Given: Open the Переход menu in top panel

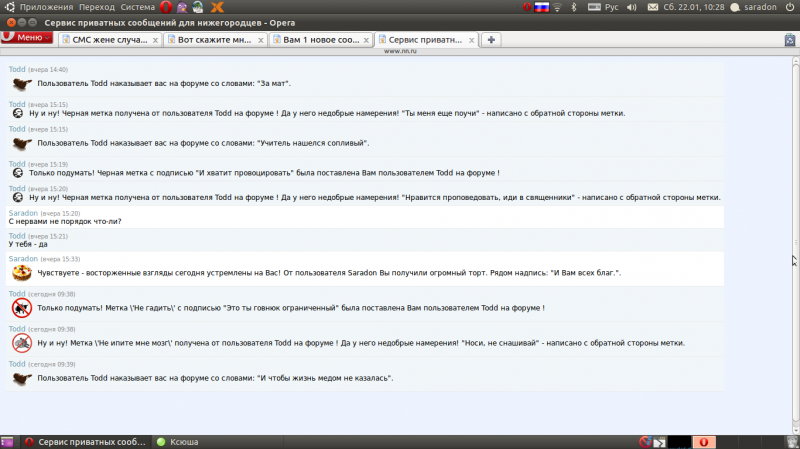Looking at the screenshot, I should click(x=99, y=7).
